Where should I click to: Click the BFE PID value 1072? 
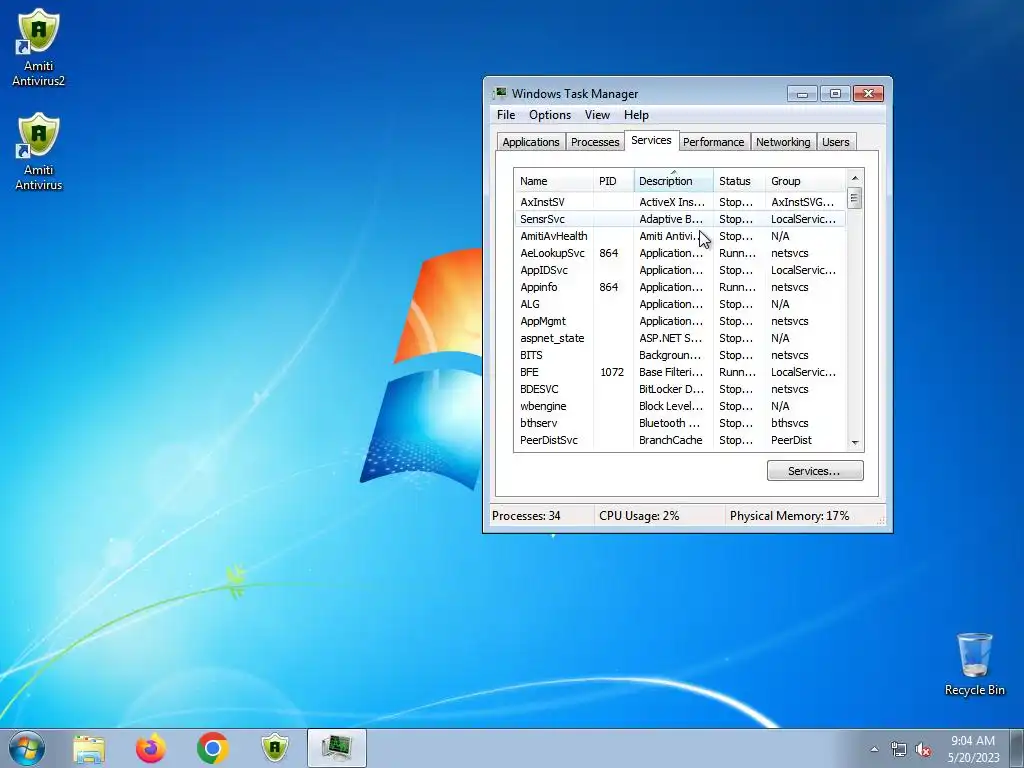(612, 372)
